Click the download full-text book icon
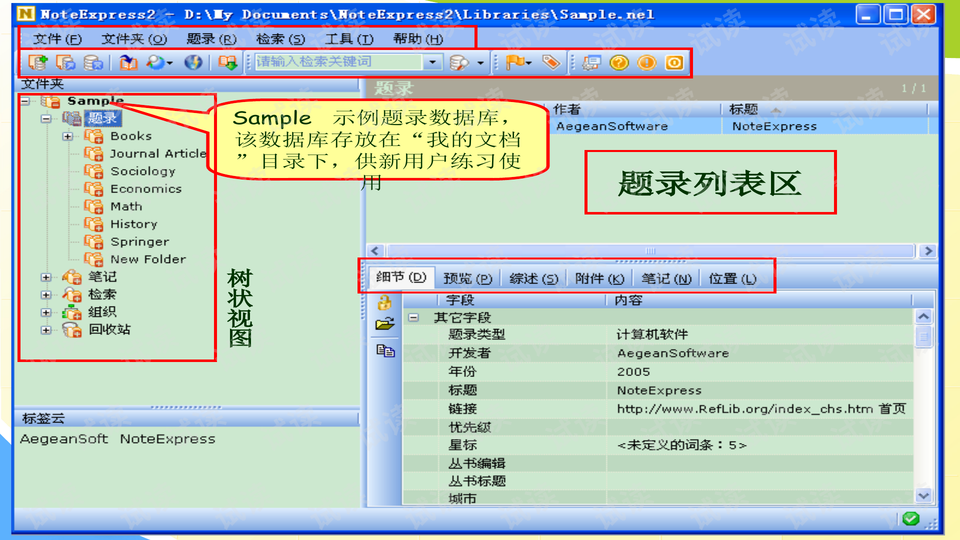Screen dimensions: 960x540 point(228,62)
